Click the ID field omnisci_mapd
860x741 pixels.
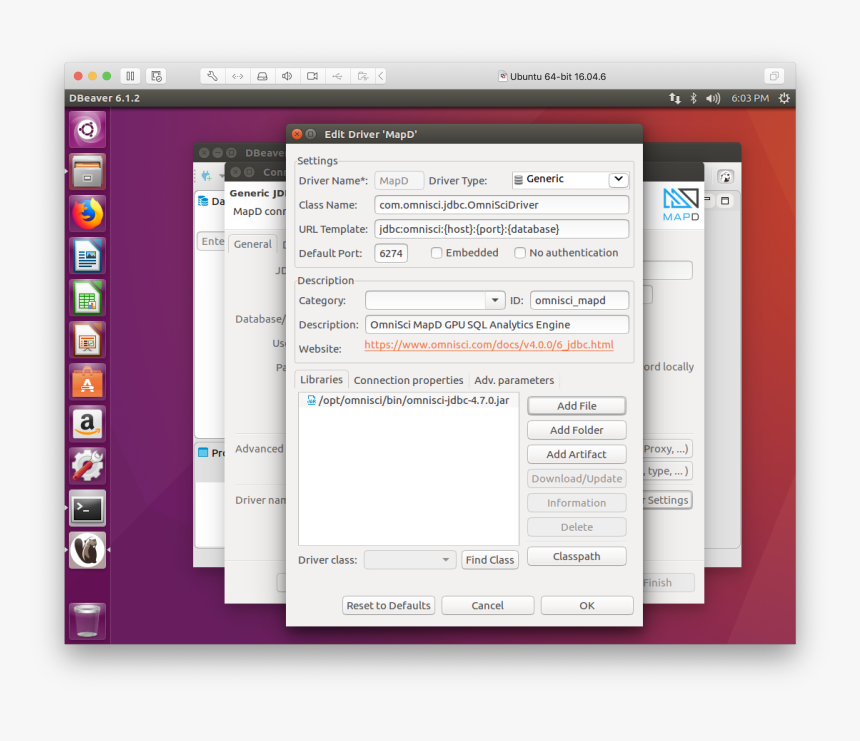coord(579,300)
